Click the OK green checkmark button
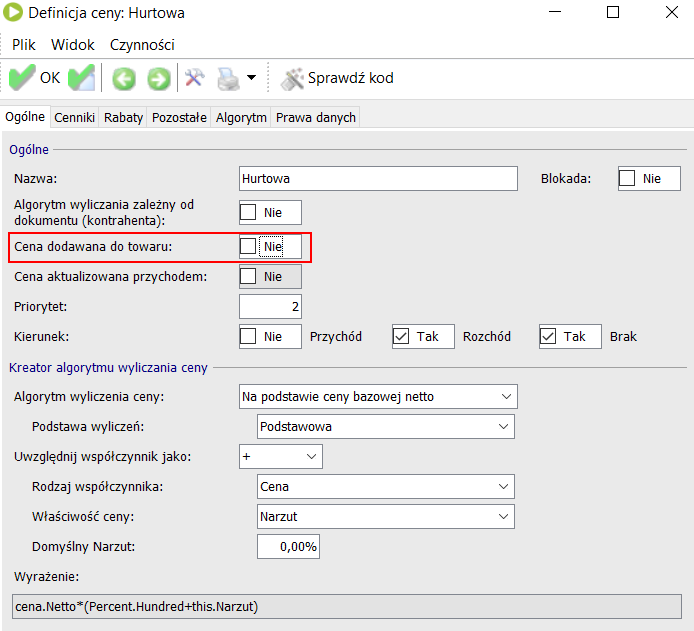 coord(34,78)
